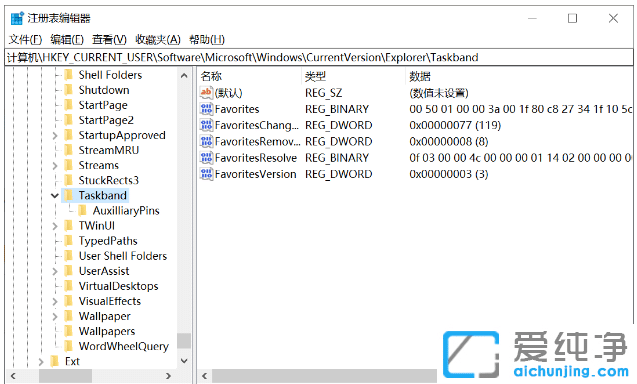Click the Wallpaper folder icon

69,316
